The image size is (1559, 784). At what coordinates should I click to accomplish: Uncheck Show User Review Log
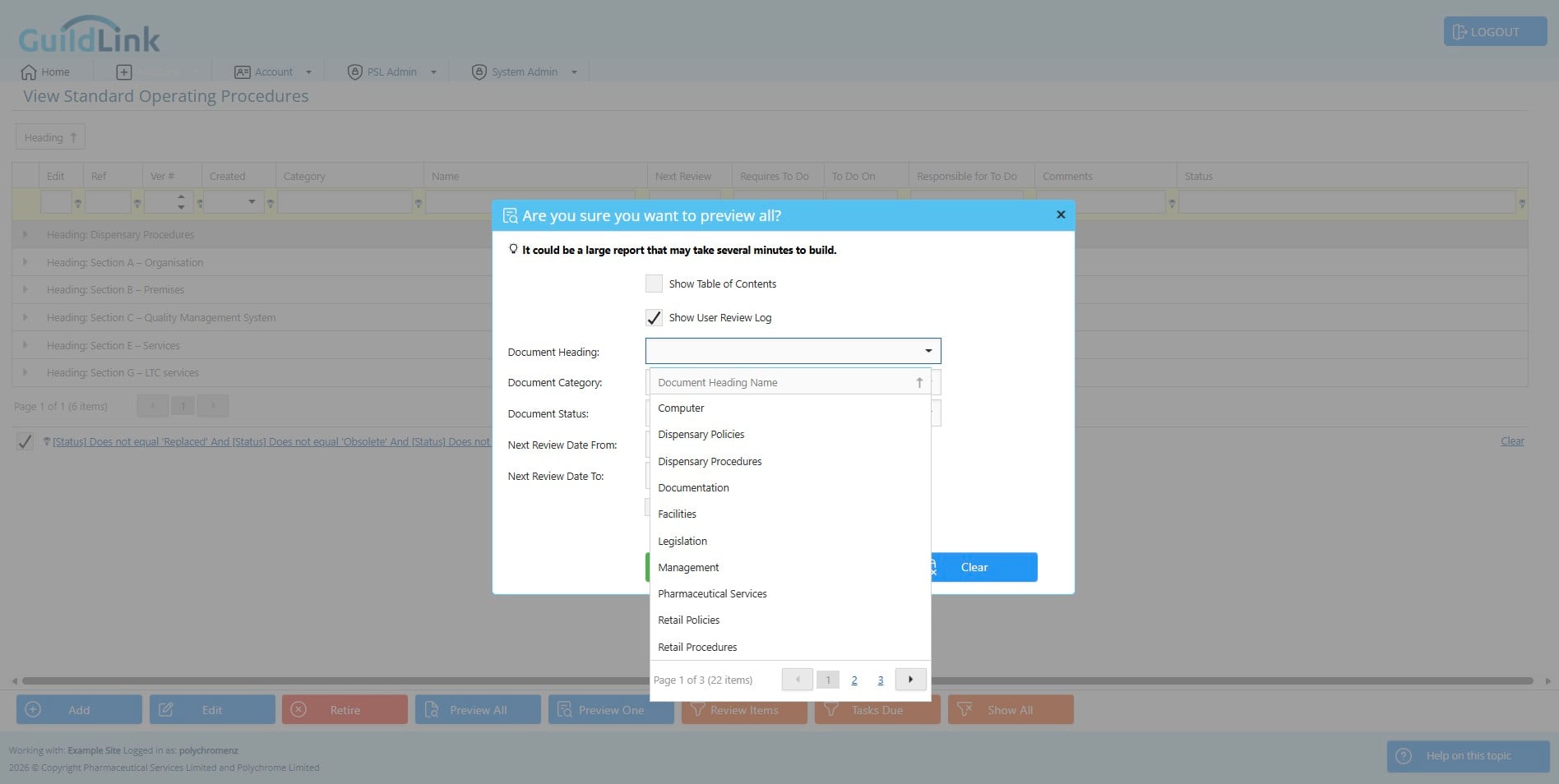[x=654, y=317]
